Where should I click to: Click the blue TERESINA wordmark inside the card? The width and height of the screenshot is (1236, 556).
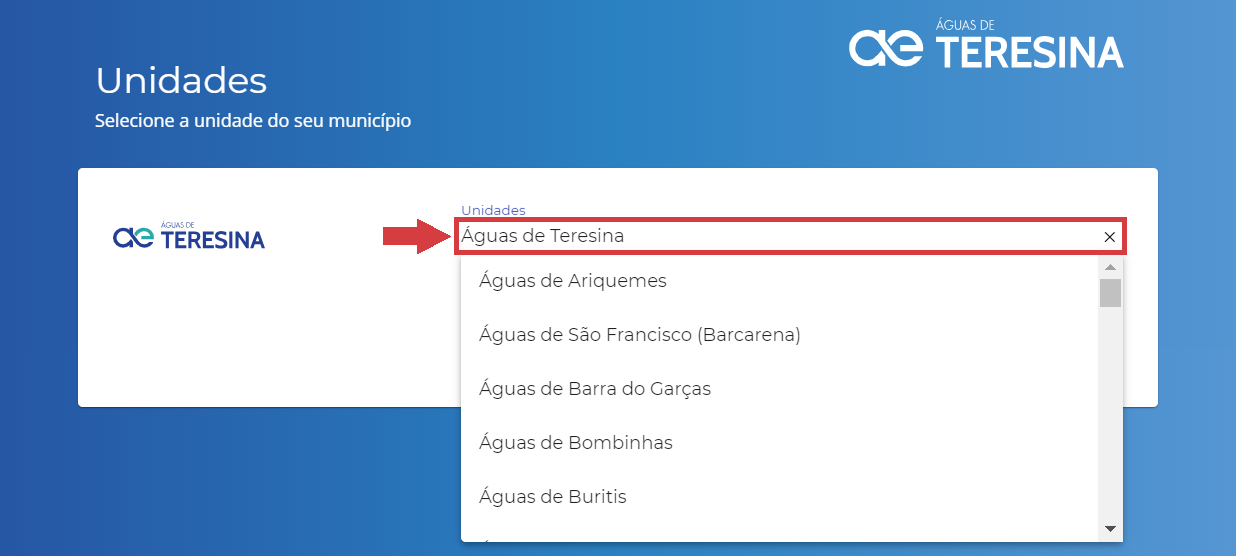point(212,240)
